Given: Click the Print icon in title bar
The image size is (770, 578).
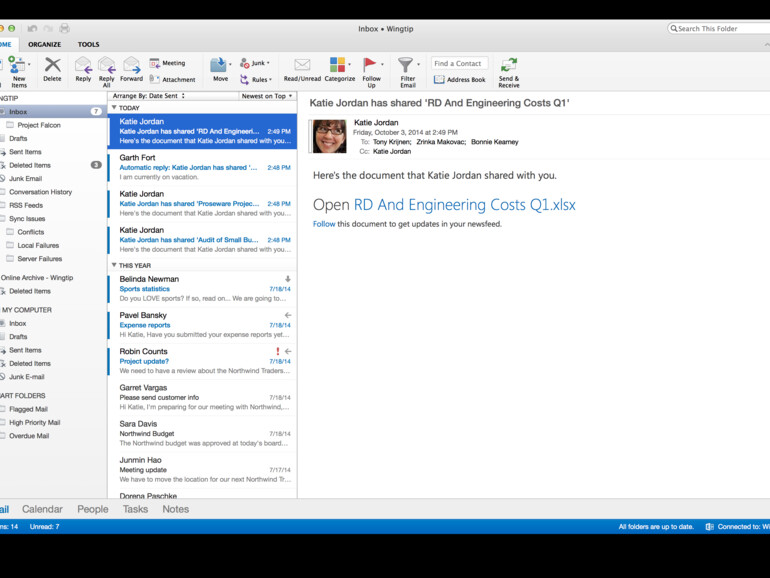Looking at the screenshot, I should (x=64, y=28).
